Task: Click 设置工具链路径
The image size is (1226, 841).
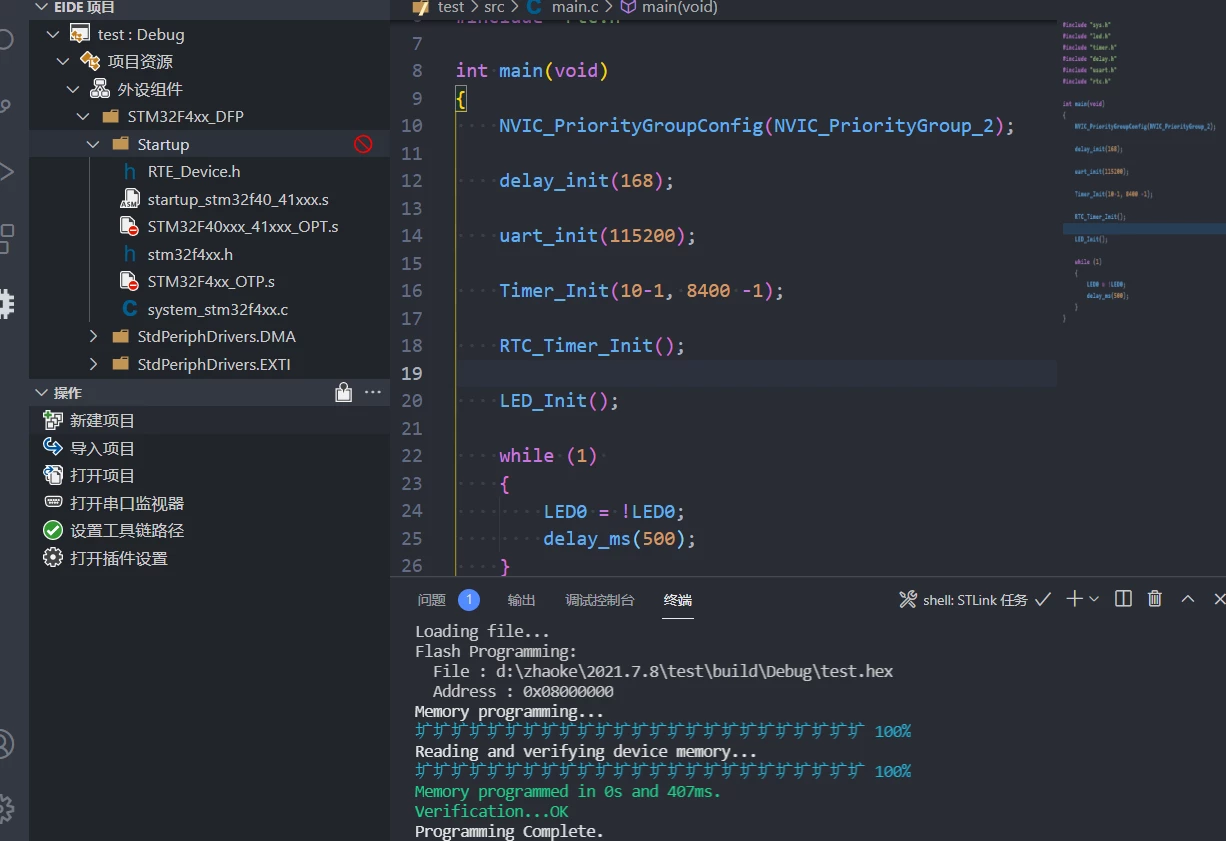Action: [x=127, y=531]
